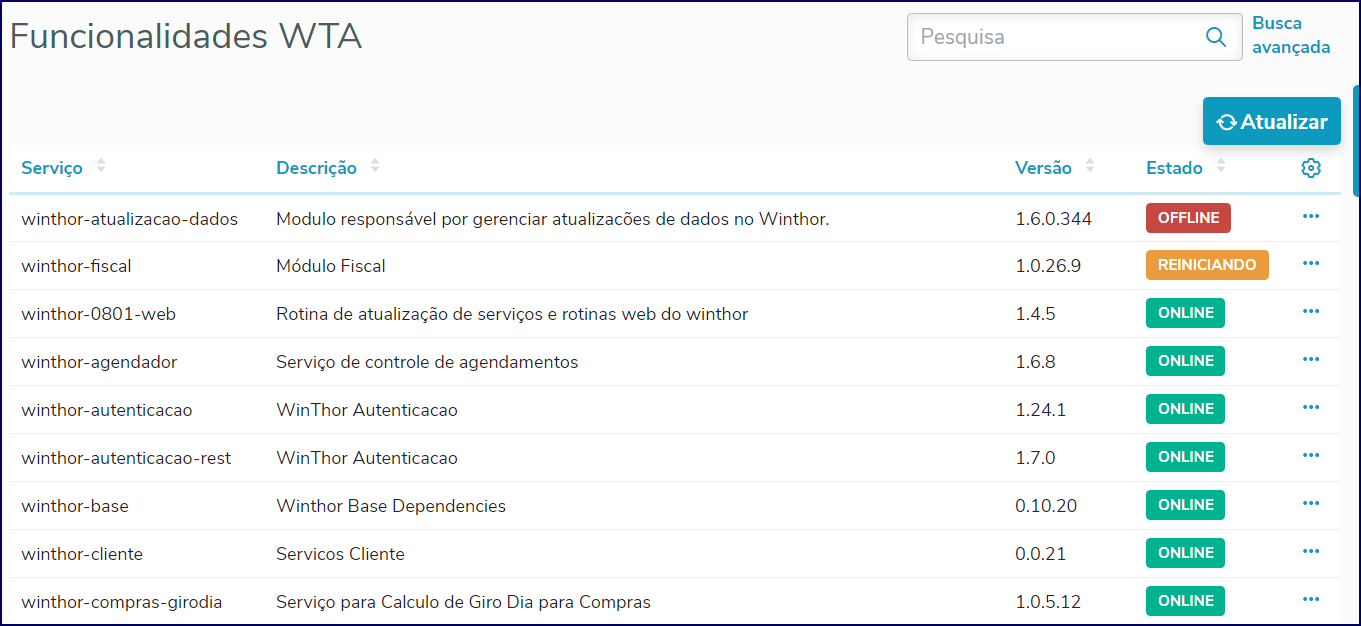Viewport: 1361px width, 626px height.
Task: Click the search magnifier icon
Action: tap(1216, 37)
